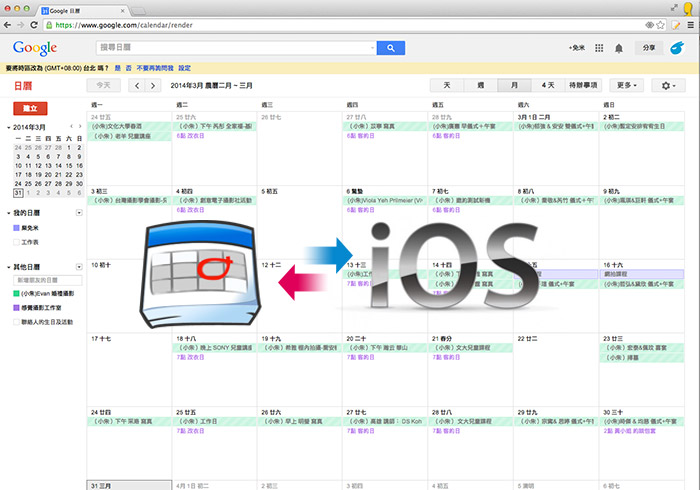Click the green padlock in the address bar
Viewport: 700px width, 490px height.
coord(49,25)
